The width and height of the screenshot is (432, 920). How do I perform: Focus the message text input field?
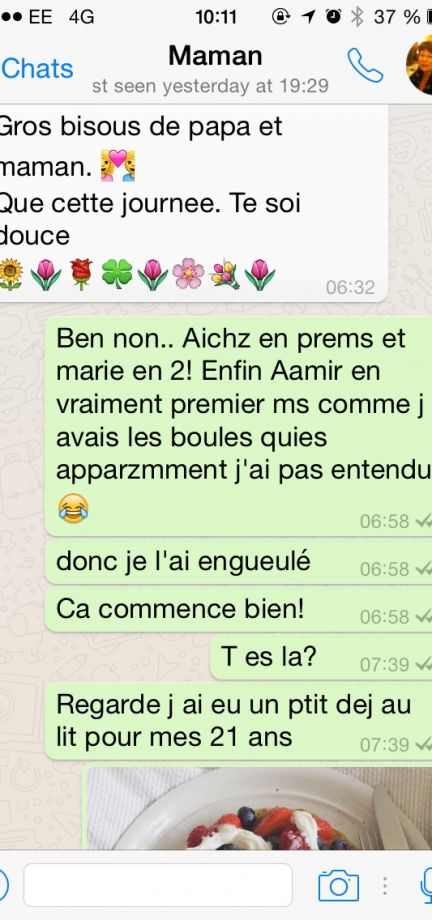(x=158, y=885)
